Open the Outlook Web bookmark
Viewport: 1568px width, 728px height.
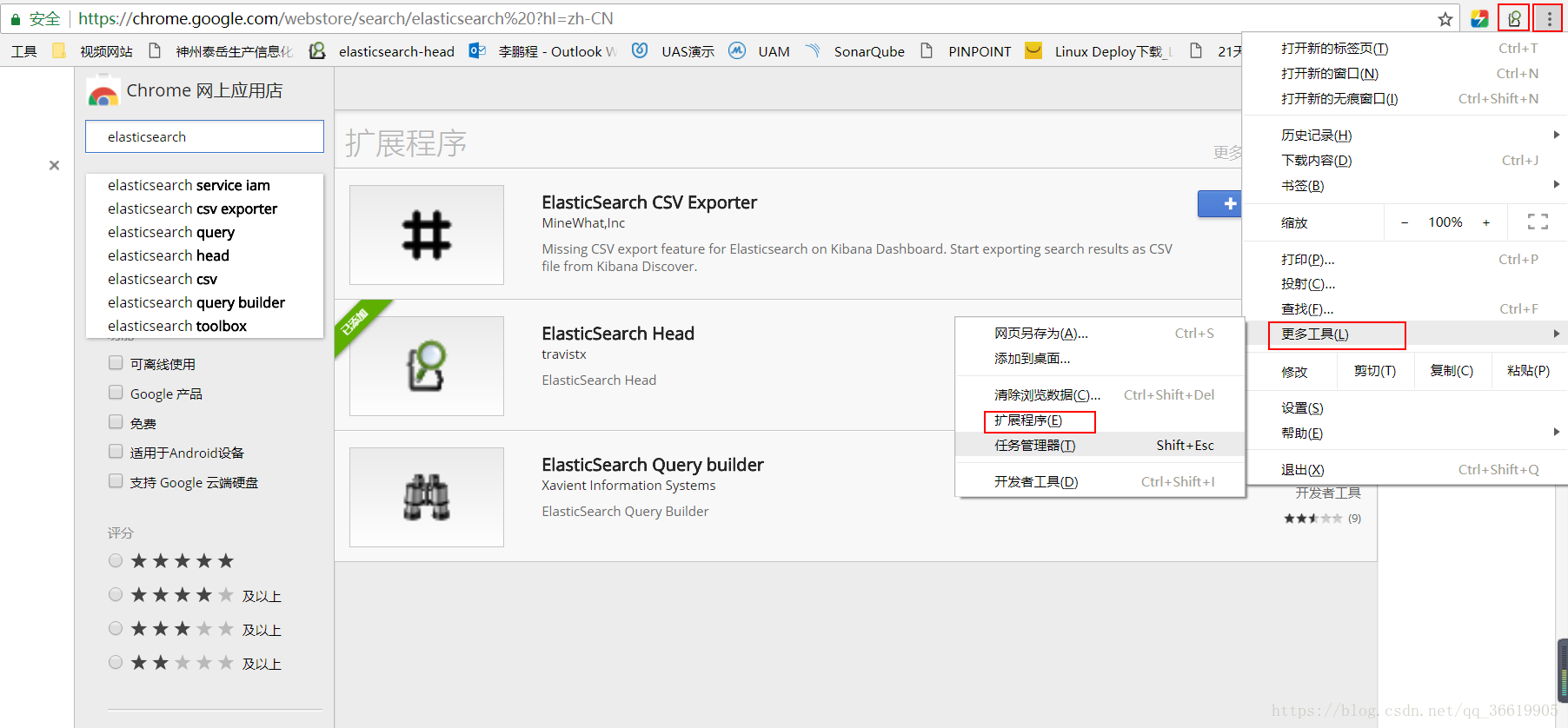[x=543, y=51]
